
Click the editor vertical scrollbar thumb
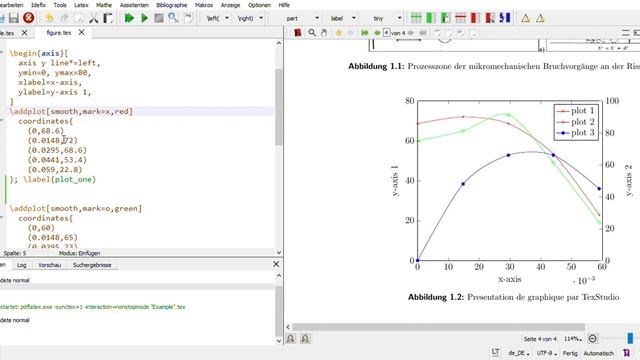279,107
